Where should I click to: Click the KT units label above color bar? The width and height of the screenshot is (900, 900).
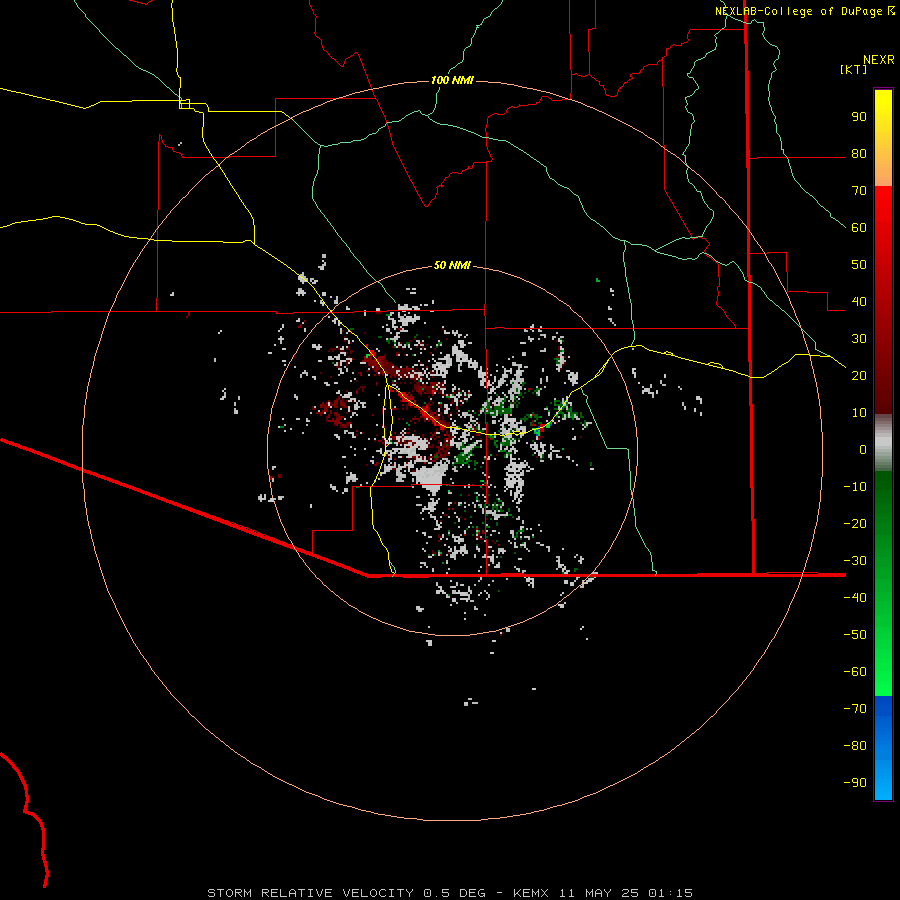click(x=853, y=69)
